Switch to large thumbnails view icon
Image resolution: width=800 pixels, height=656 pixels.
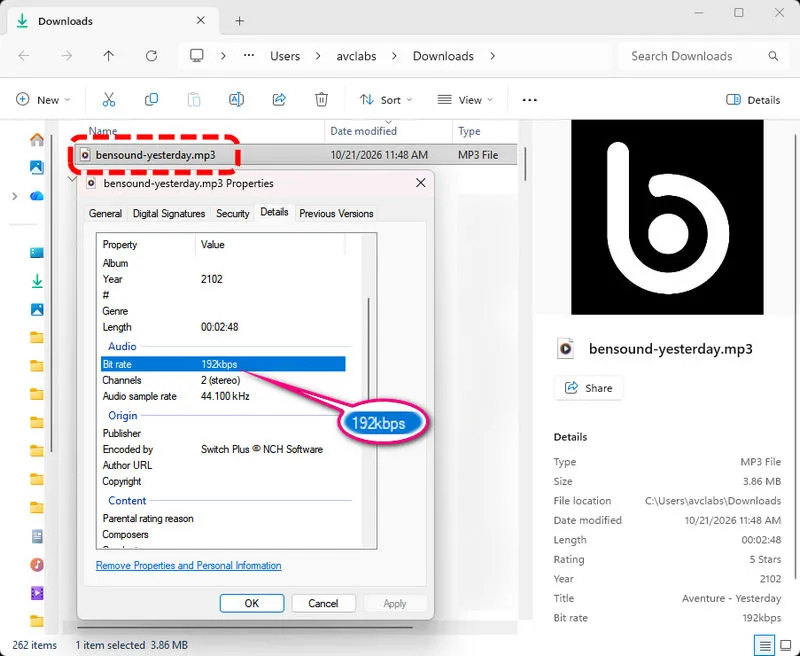pos(786,645)
